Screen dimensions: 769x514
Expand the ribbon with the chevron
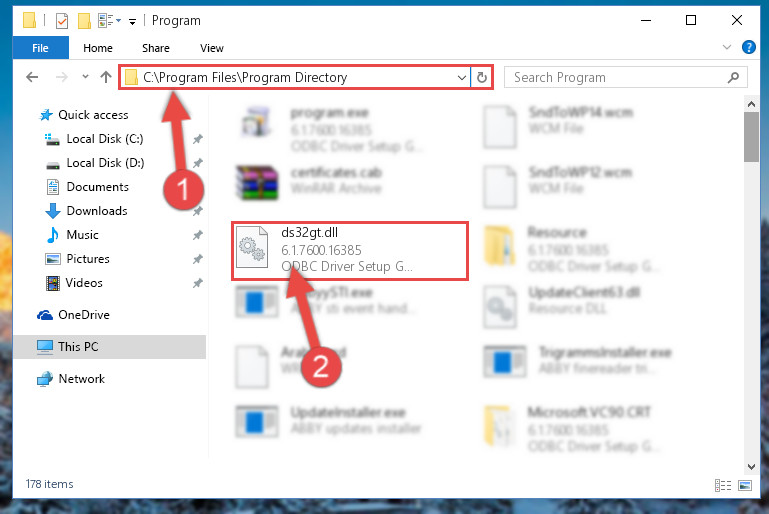727,47
